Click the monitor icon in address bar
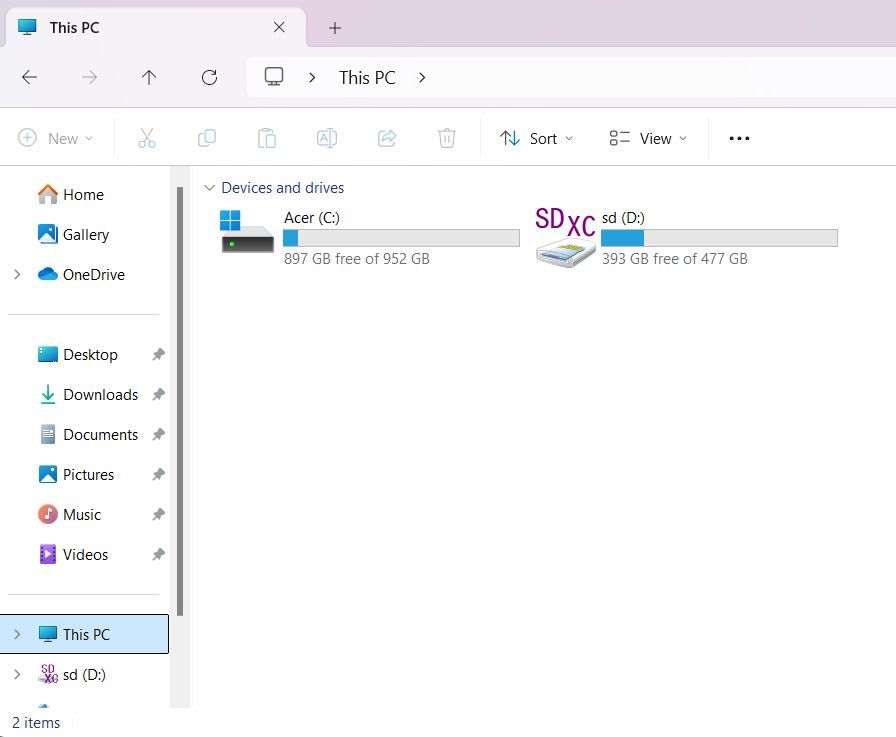This screenshot has width=896, height=737. click(x=274, y=77)
